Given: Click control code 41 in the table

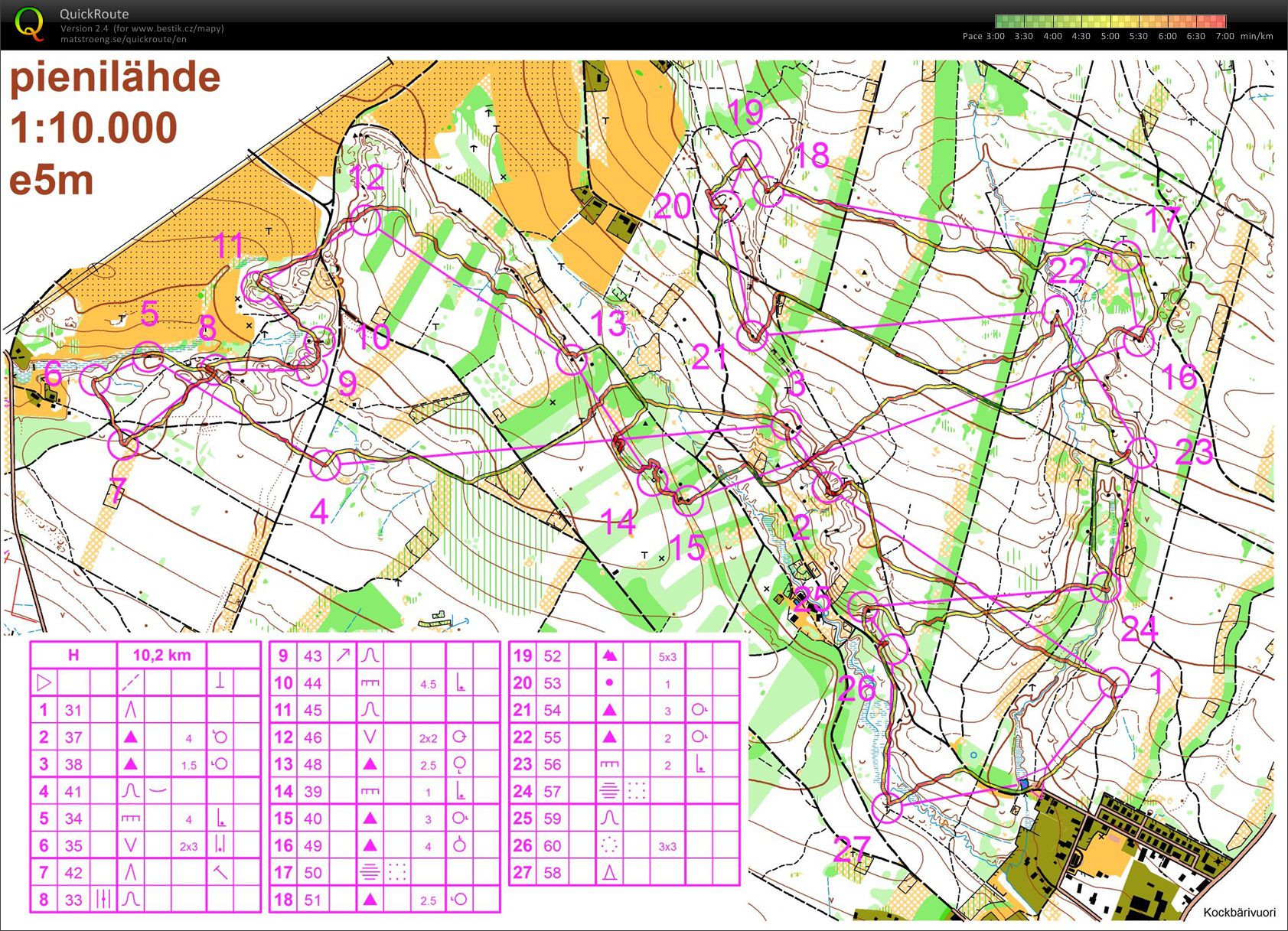Looking at the screenshot, I should [73, 791].
